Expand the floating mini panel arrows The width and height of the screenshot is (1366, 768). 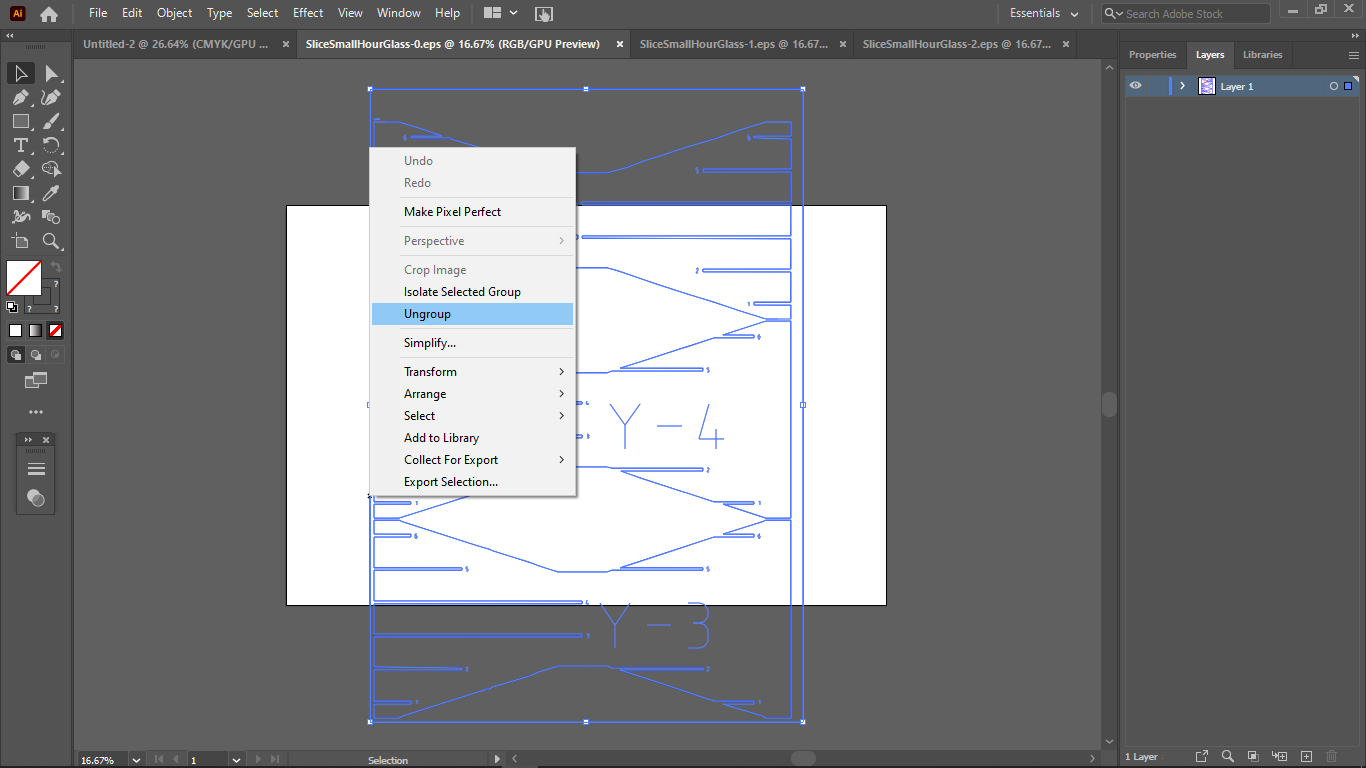point(28,440)
